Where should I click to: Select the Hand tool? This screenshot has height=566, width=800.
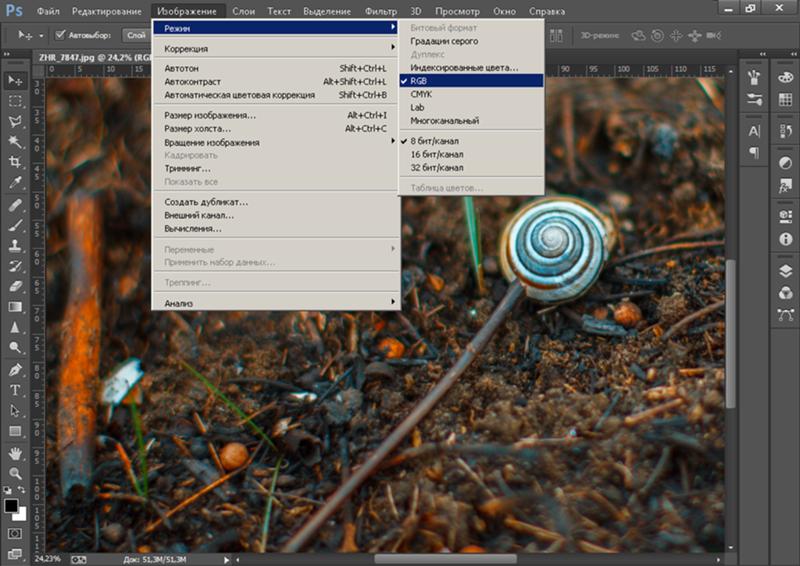coord(15,453)
